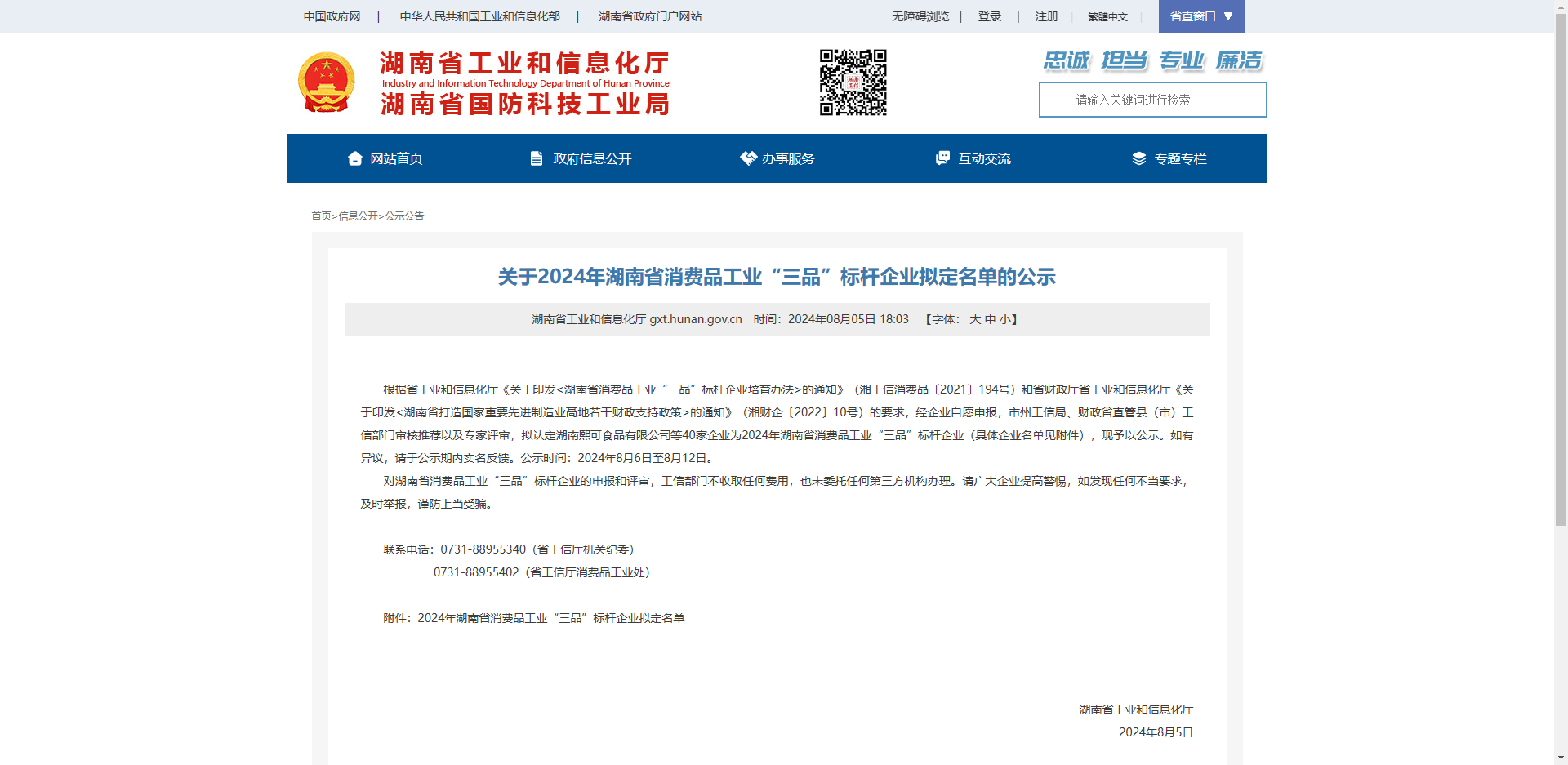This screenshot has width=1568, height=765.
Task: Click the 注册 link
Action: (x=1047, y=16)
